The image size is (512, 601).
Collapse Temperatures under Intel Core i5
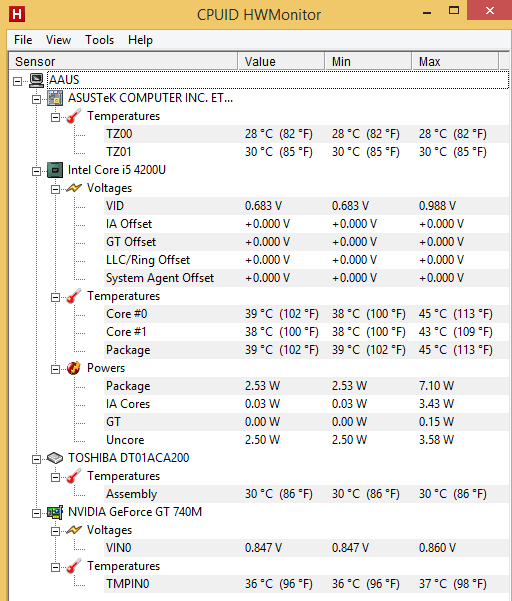tap(56, 297)
